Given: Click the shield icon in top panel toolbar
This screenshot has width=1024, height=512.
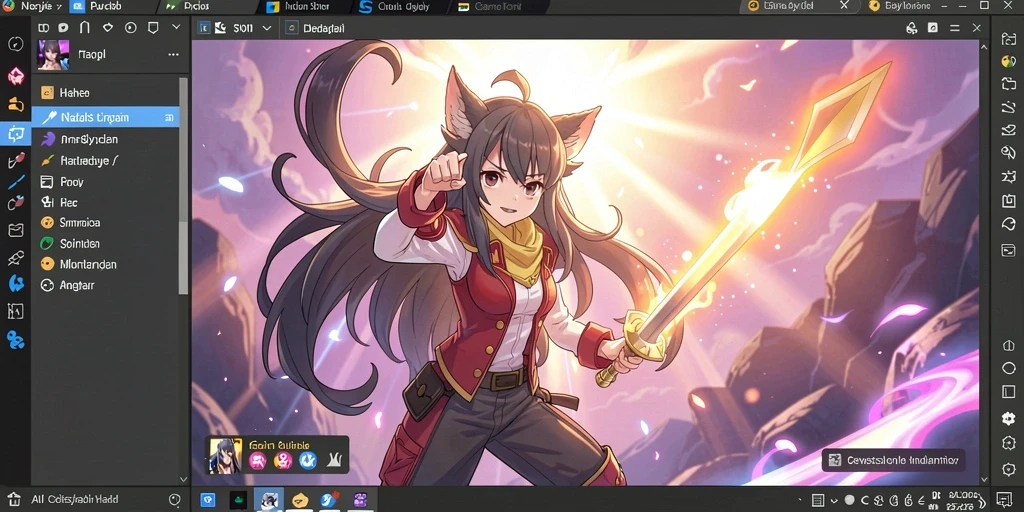Looking at the screenshot, I should (x=153, y=28).
